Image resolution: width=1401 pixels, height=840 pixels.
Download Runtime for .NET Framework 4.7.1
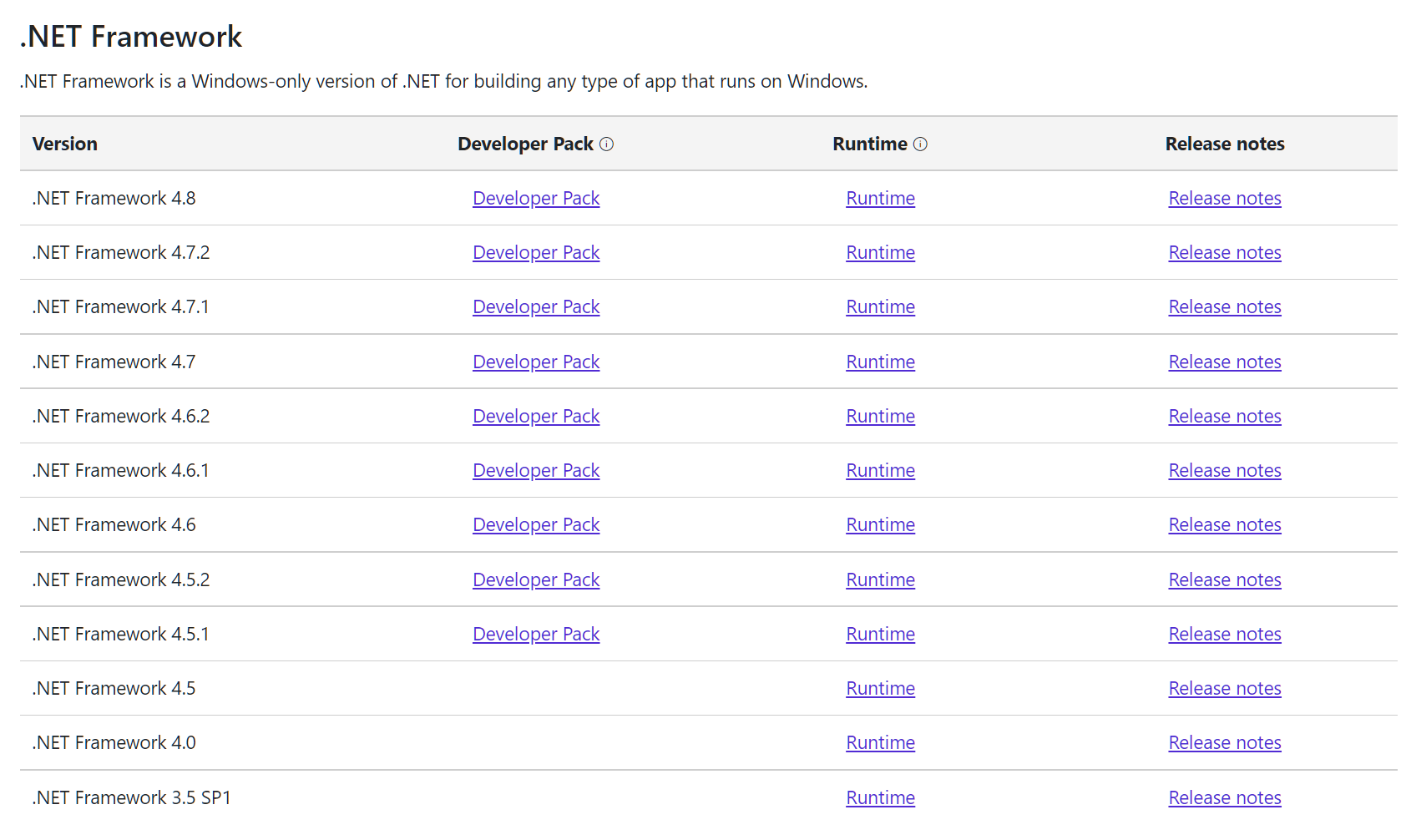pyautogui.click(x=880, y=307)
